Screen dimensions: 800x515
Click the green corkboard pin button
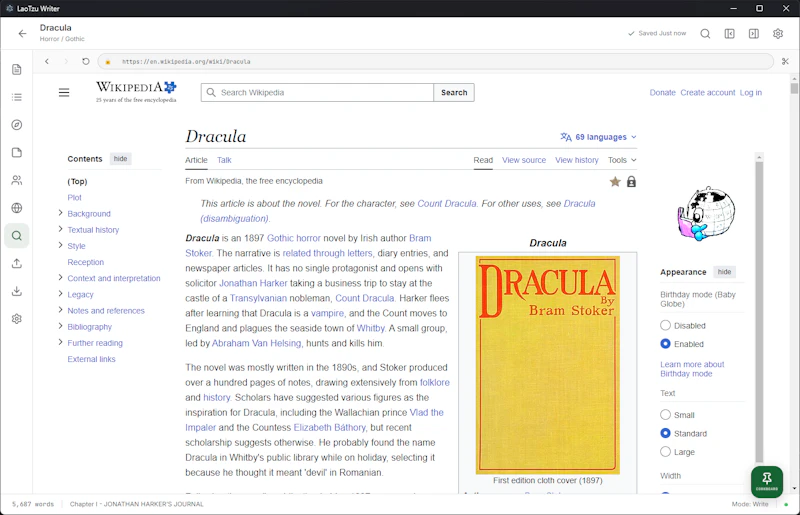(767, 481)
